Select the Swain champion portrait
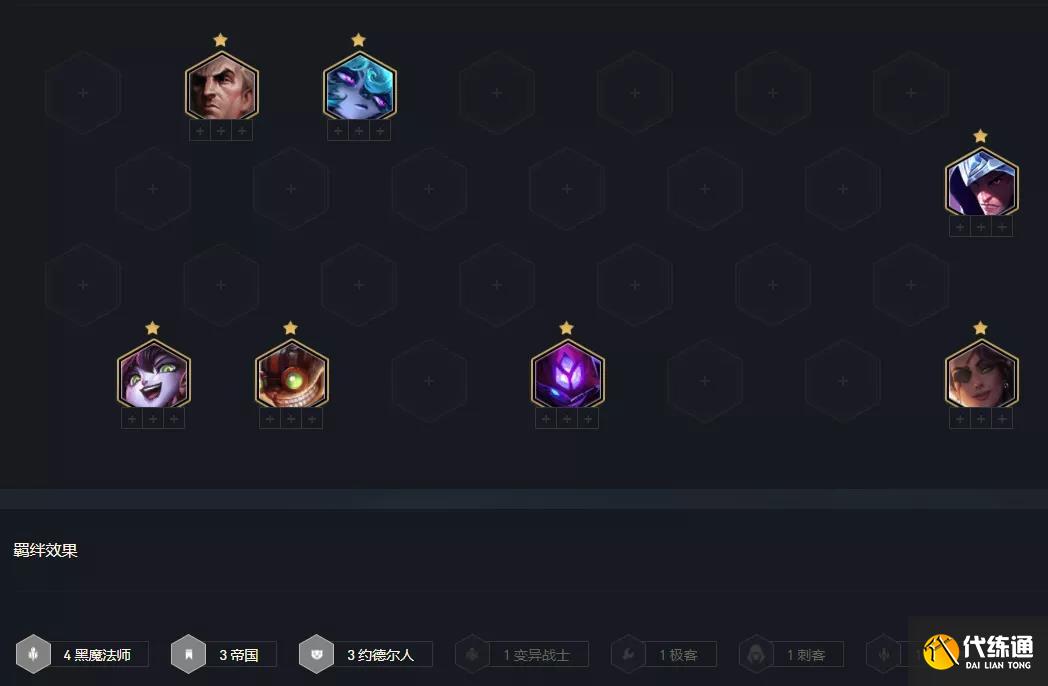1048x686 pixels. (222, 86)
